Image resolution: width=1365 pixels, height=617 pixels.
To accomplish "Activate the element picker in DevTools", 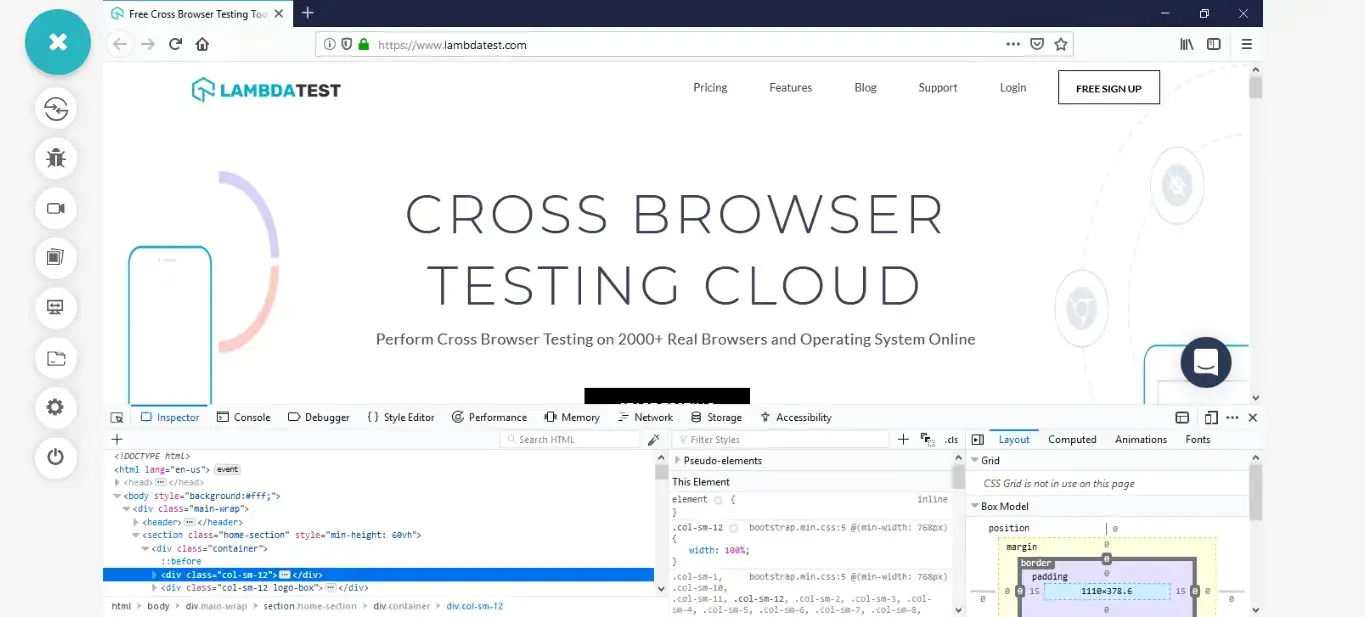I will [x=117, y=418].
